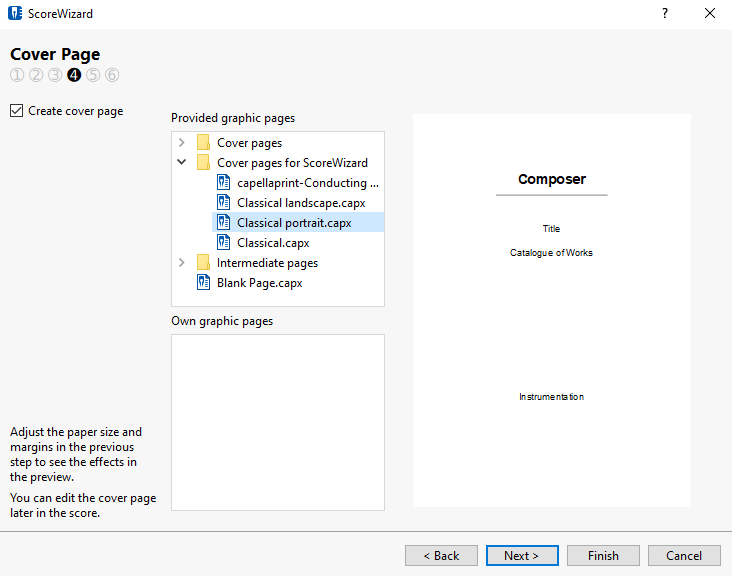Select Blank Page.capx template
The image size is (732, 576).
259,283
